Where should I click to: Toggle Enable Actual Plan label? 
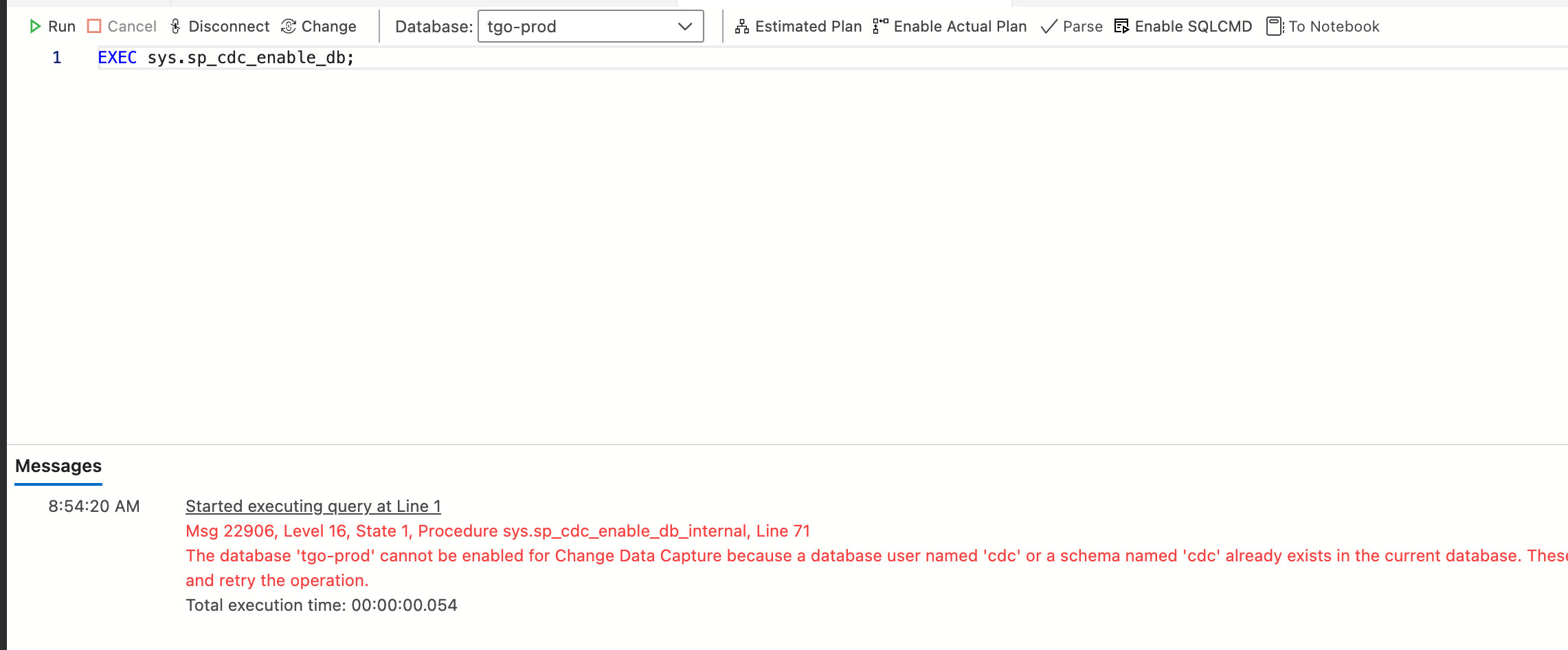coord(960,26)
